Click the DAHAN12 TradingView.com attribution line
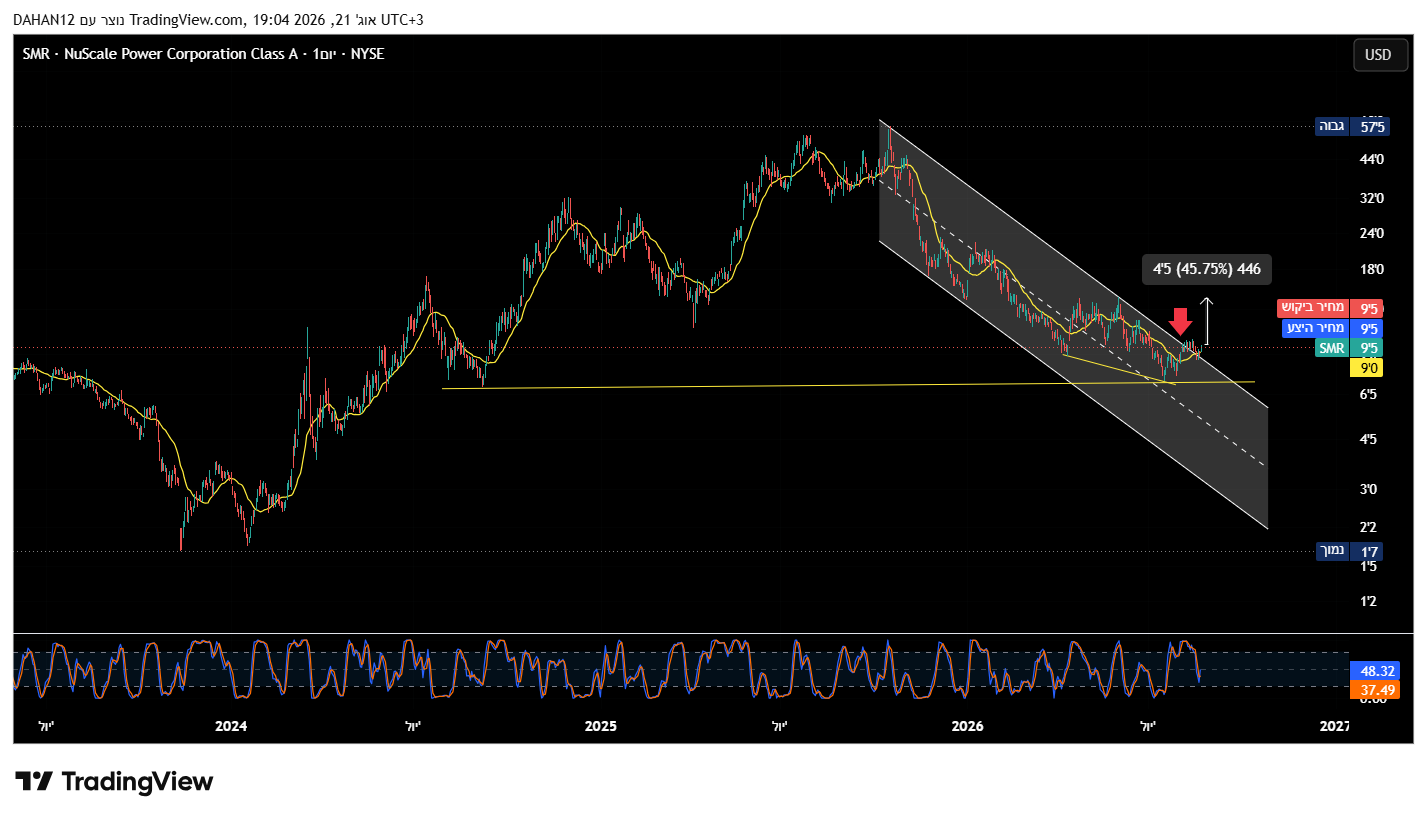The width and height of the screenshot is (1427, 819). pos(217,19)
